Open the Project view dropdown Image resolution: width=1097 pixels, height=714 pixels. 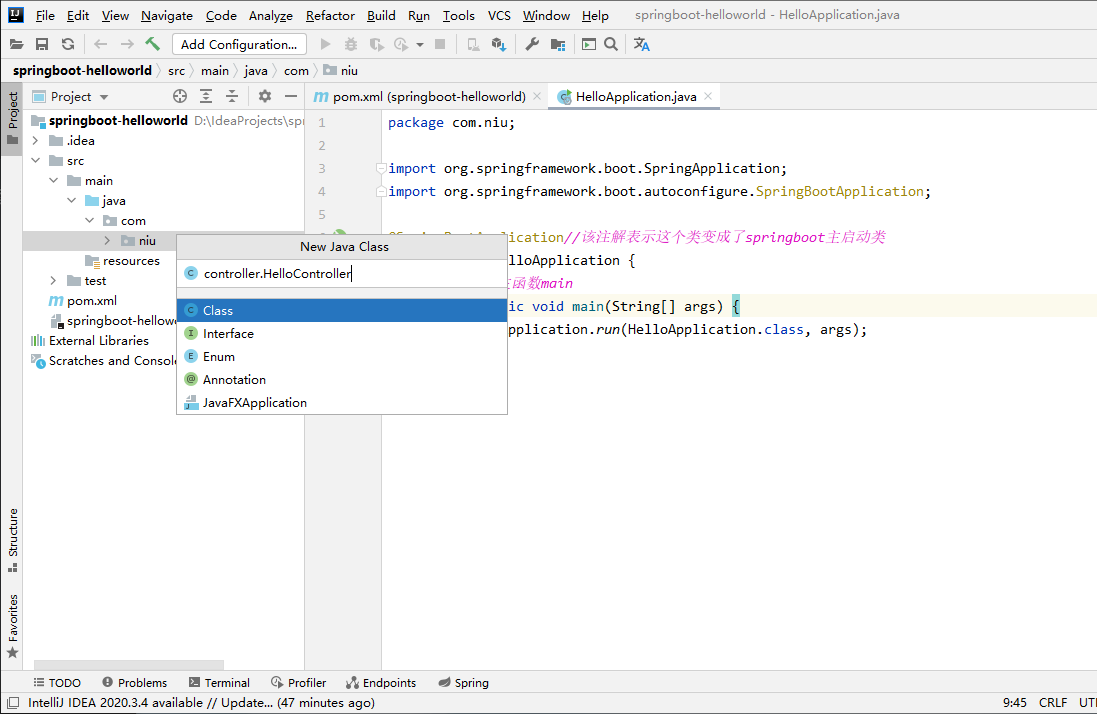(x=104, y=97)
